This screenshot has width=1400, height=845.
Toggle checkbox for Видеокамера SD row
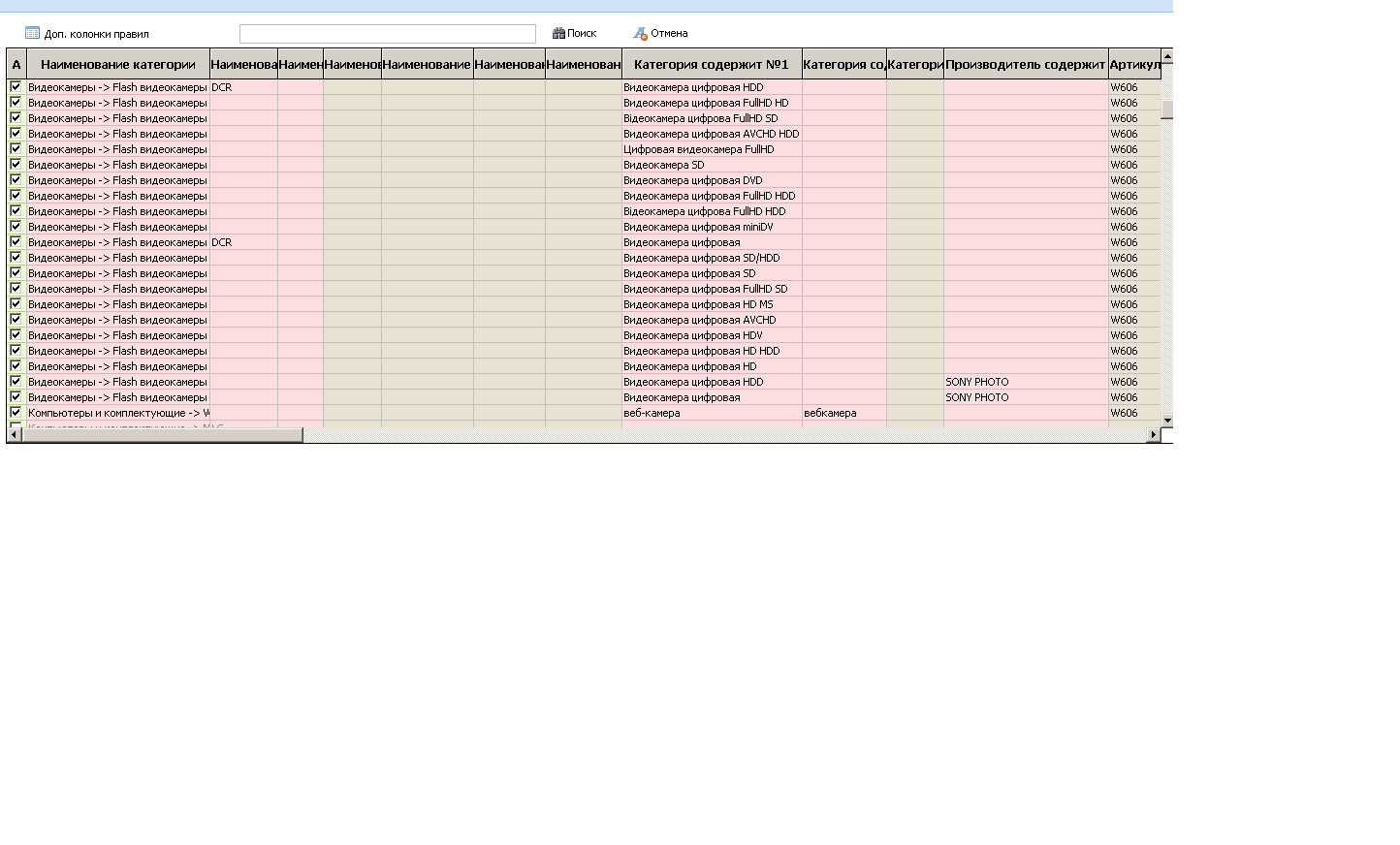pyautogui.click(x=16, y=164)
